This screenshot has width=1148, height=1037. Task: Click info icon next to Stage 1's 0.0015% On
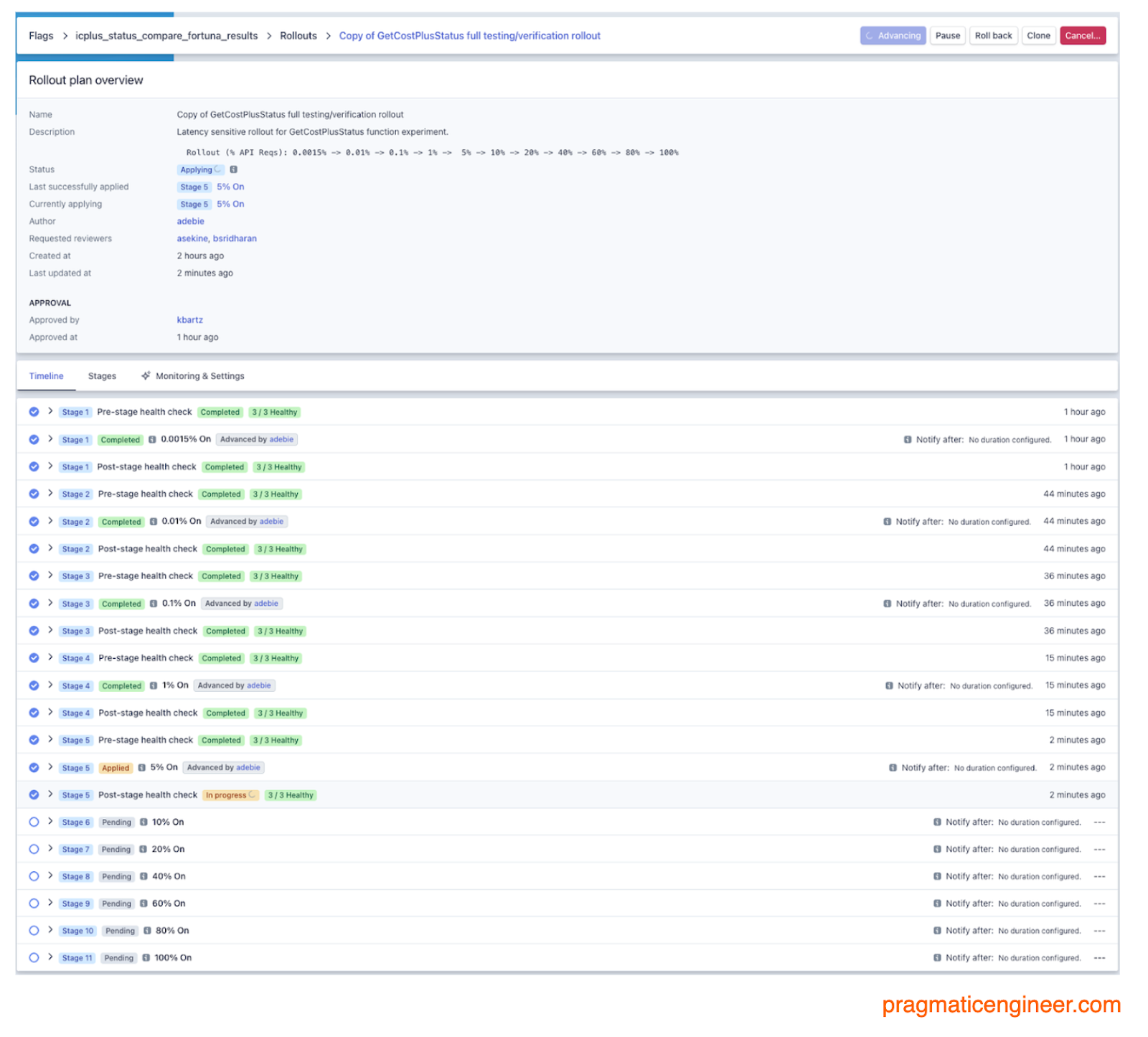tap(153, 439)
